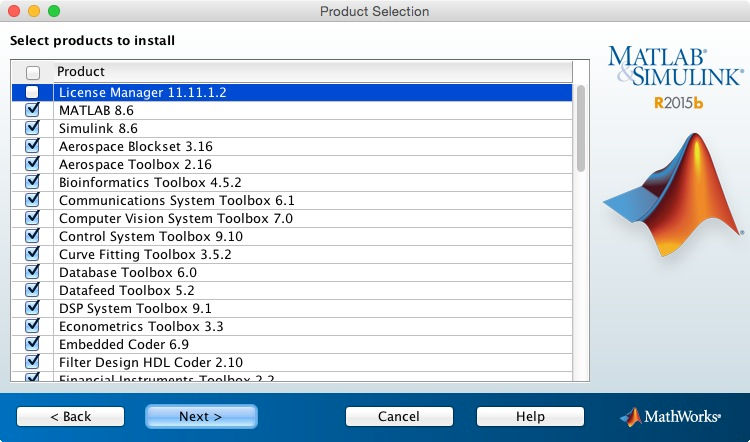Minimize the window with the yellow button

click(x=34, y=11)
